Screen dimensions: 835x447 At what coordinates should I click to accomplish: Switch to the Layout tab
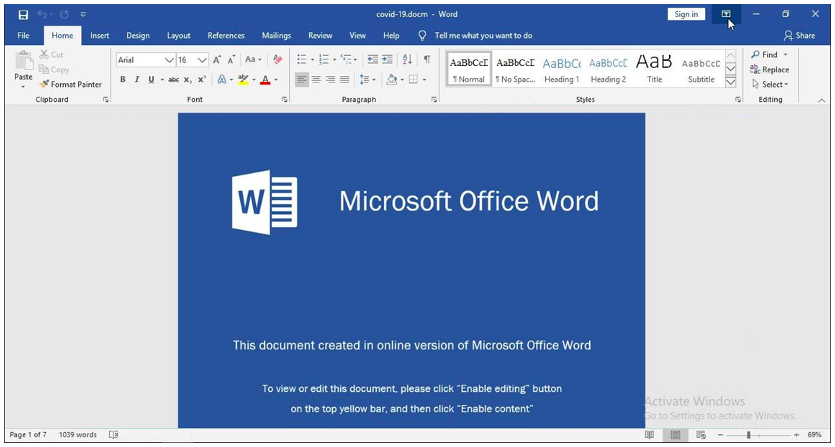tap(178, 36)
